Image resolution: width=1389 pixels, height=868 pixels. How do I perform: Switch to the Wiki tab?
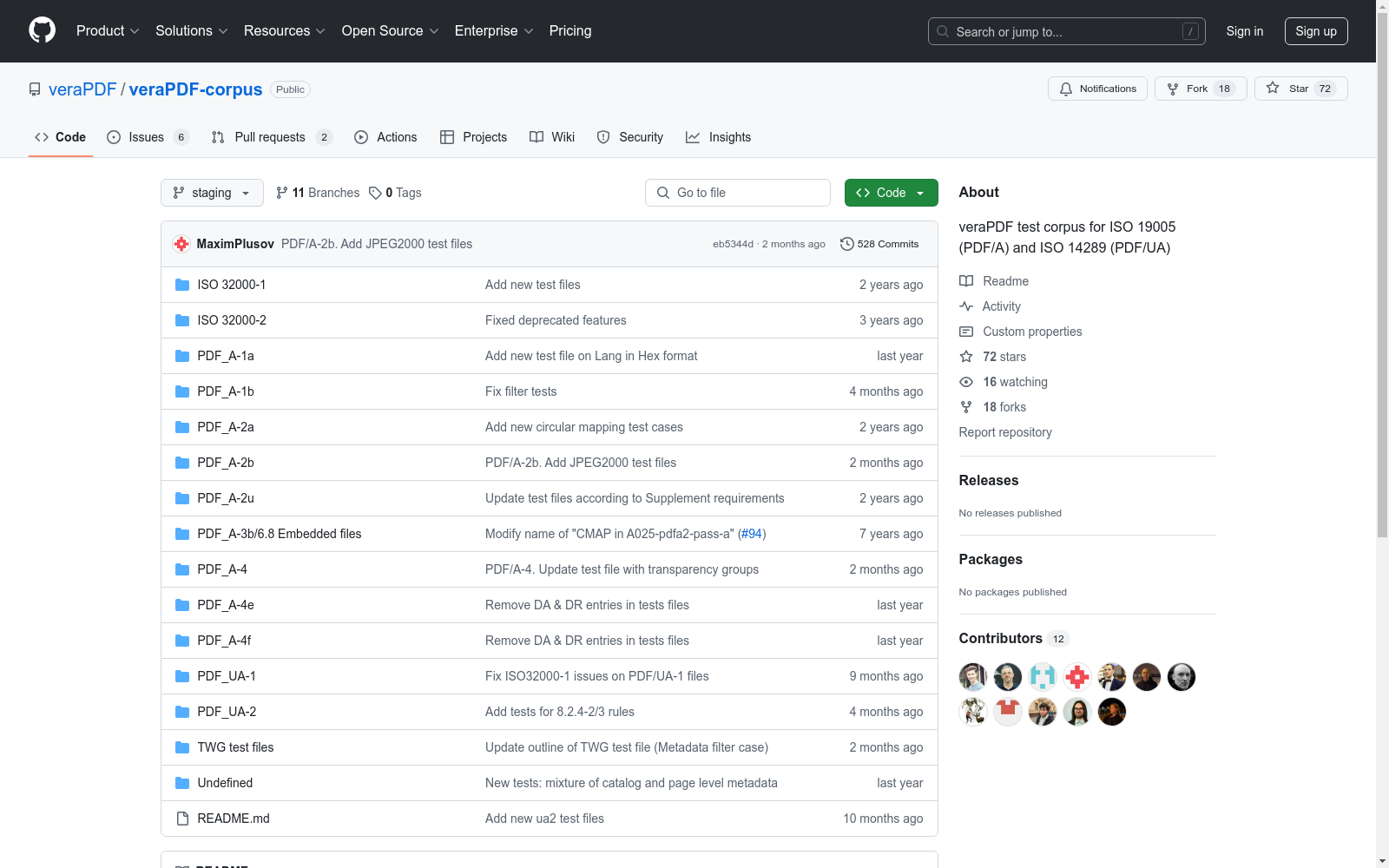pyautogui.click(x=552, y=137)
